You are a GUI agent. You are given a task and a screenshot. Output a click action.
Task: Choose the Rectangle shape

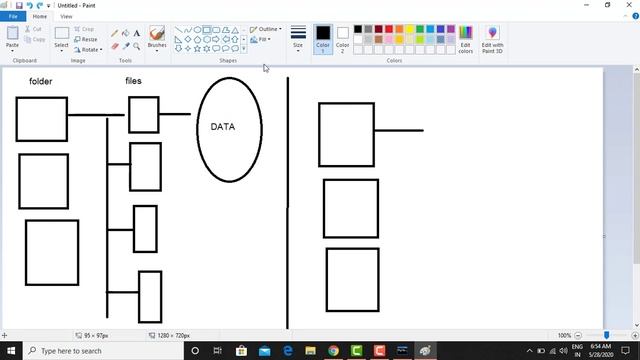pyautogui.click(x=207, y=30)
